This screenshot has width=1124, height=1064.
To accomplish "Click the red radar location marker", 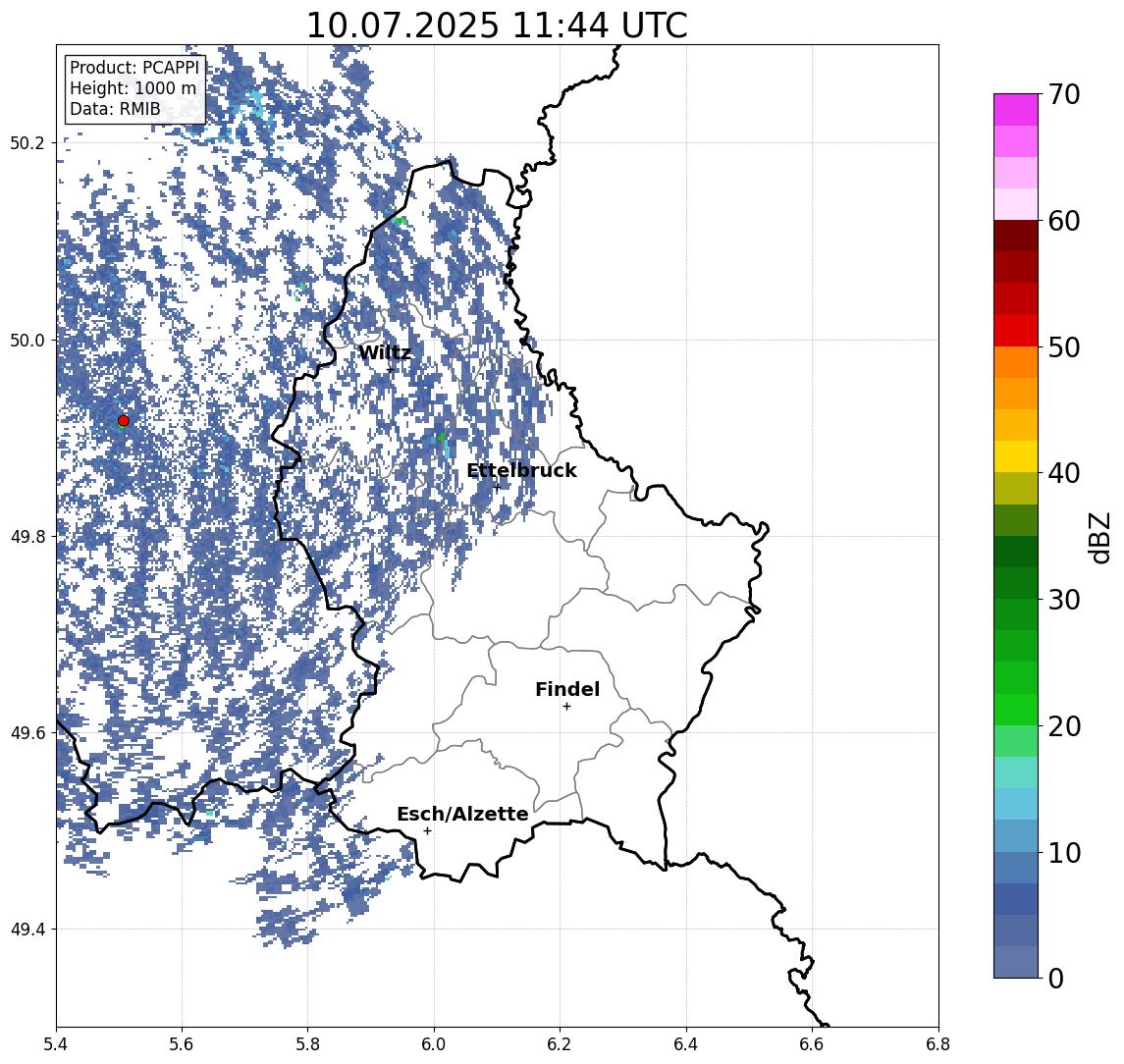I will [124, 421].
